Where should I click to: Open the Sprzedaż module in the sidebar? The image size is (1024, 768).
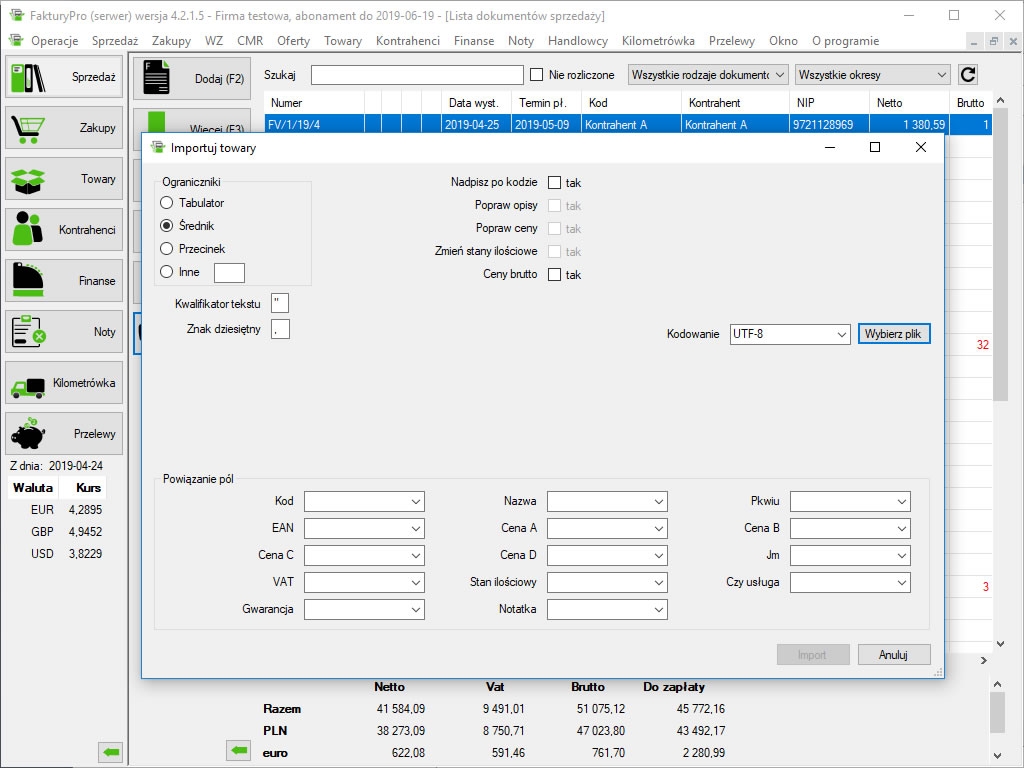click(64, 77)
